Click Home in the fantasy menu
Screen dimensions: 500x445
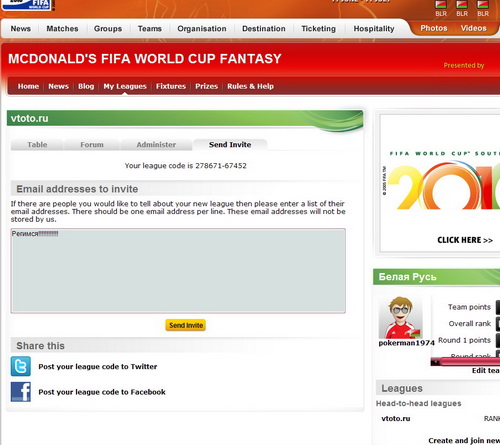coord(28,86)
